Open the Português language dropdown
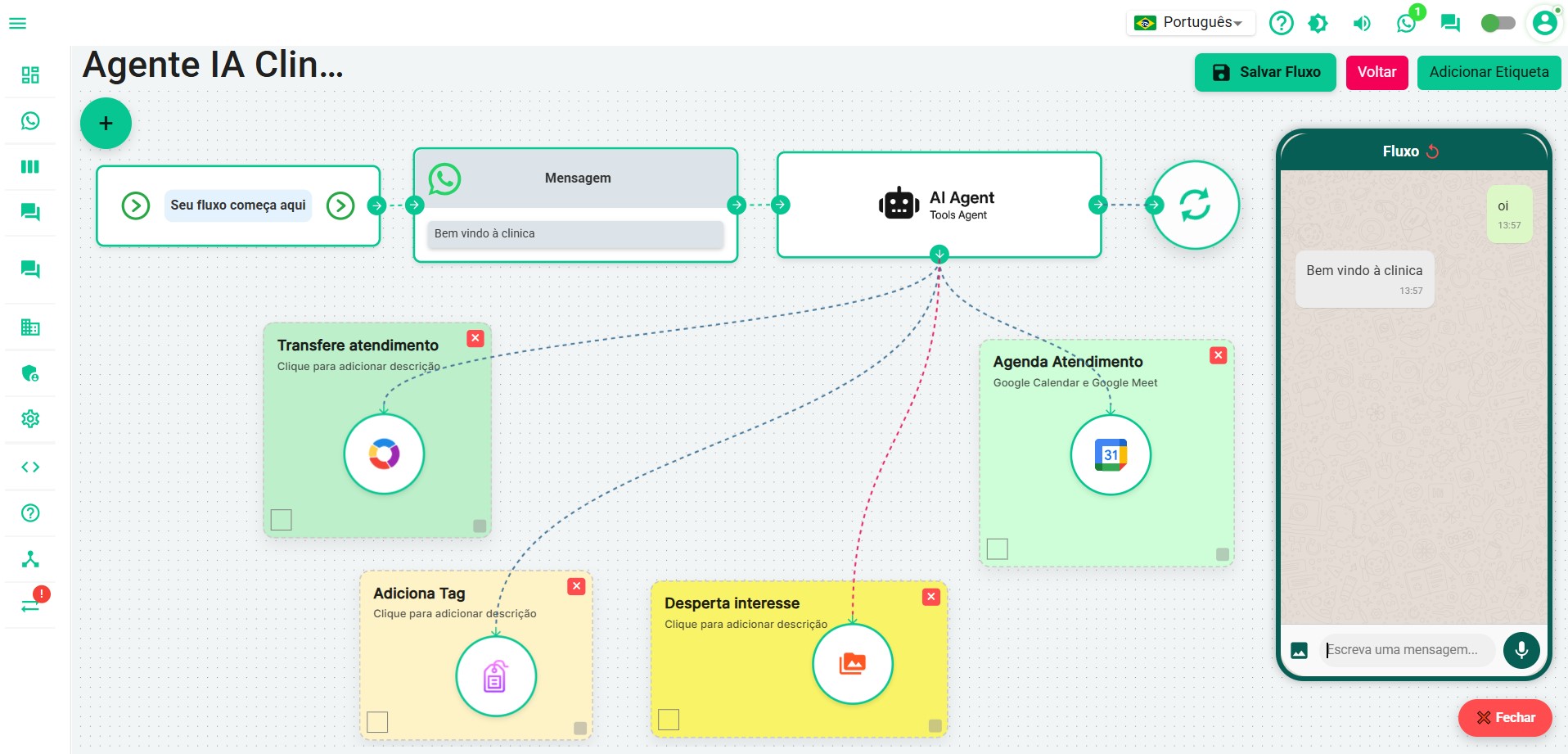The image size is (1568, 754). pyautogui.click(x=1192, y=23)
